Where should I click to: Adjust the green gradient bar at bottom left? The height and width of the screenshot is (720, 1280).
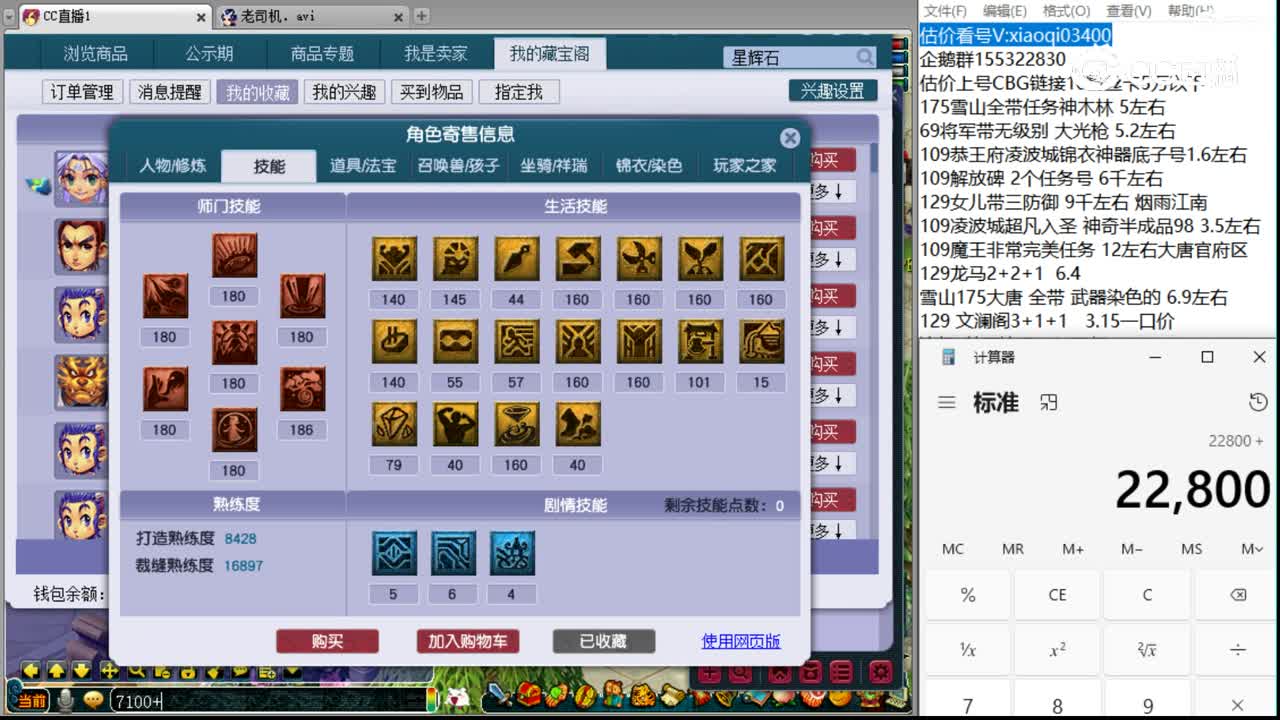(x=432, y=700)
